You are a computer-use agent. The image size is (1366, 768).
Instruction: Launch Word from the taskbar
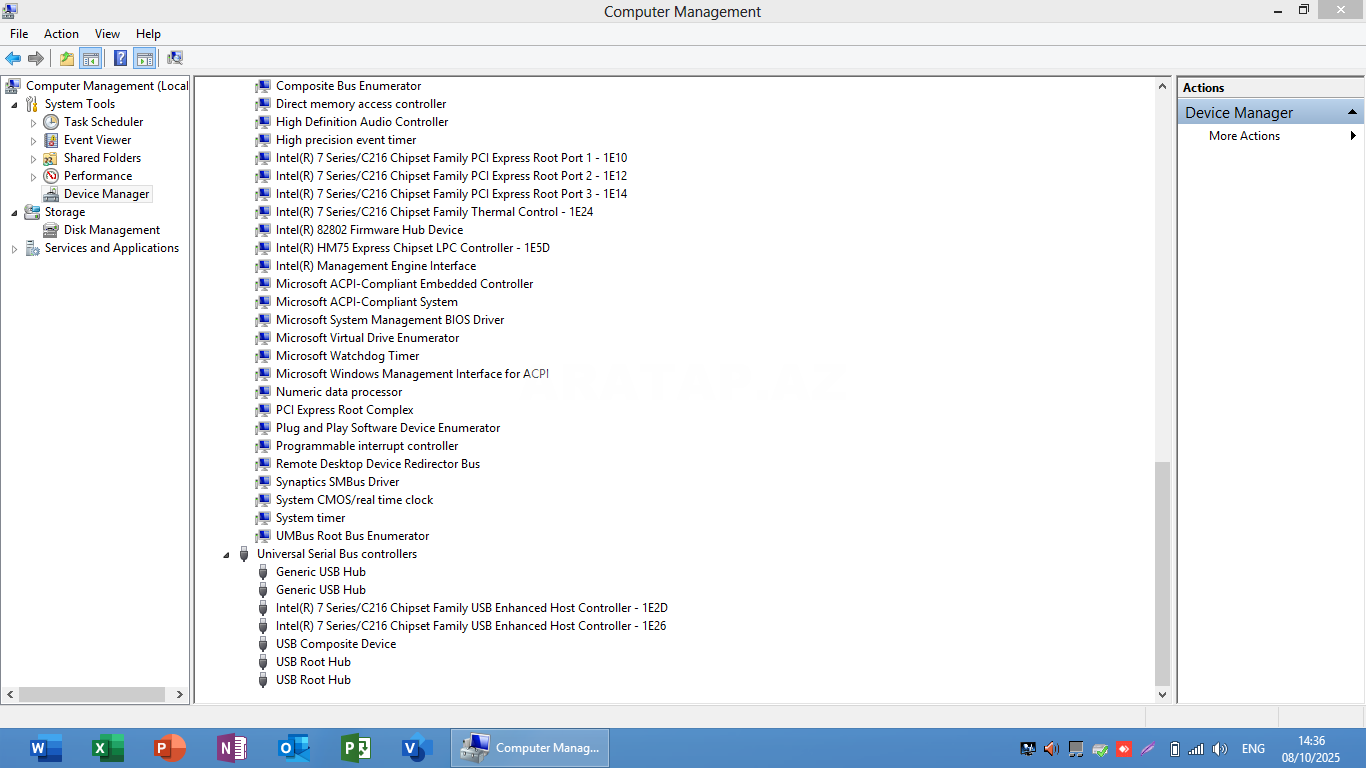[46, 748]
